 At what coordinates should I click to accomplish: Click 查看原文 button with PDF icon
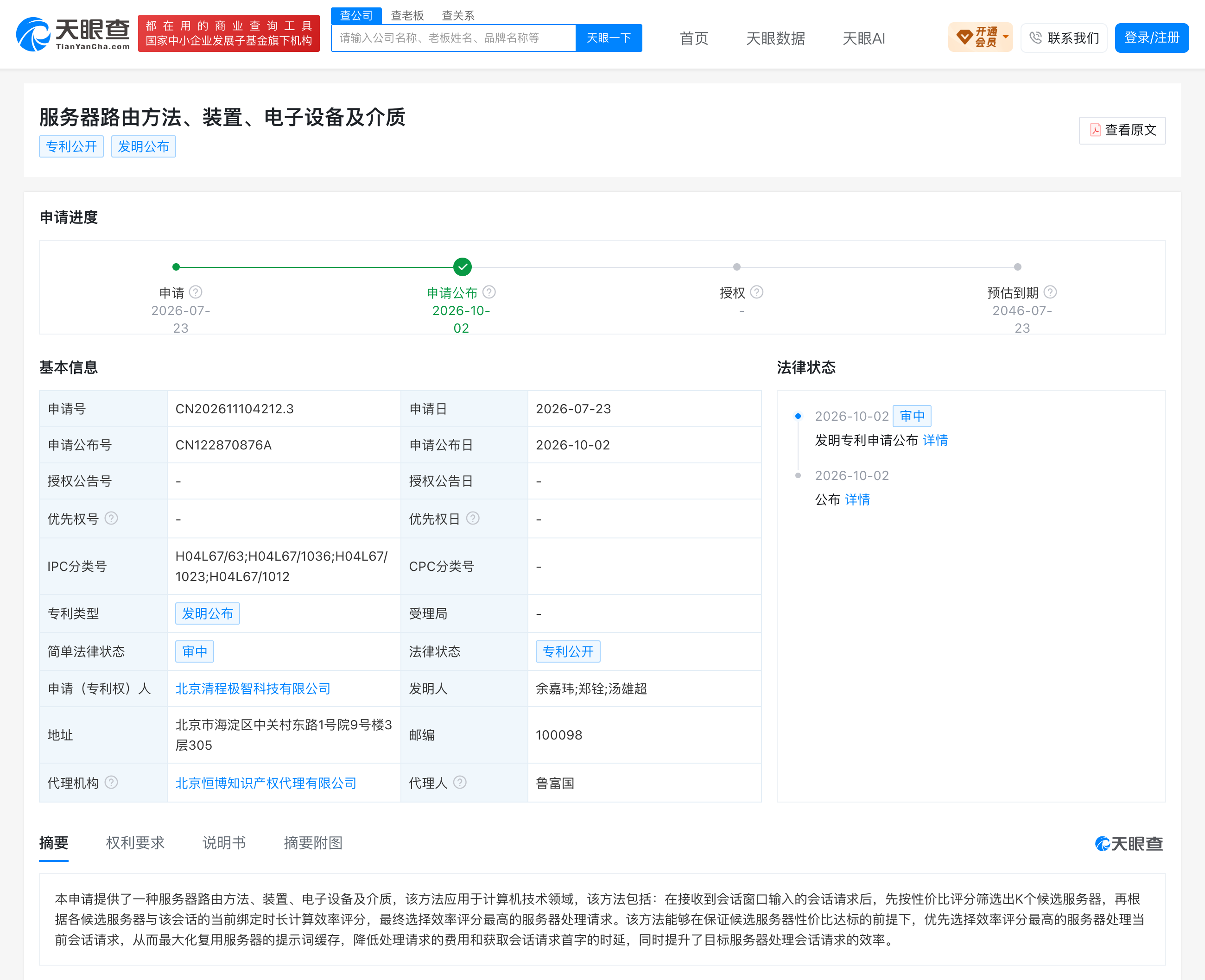tap(1122, 130)
